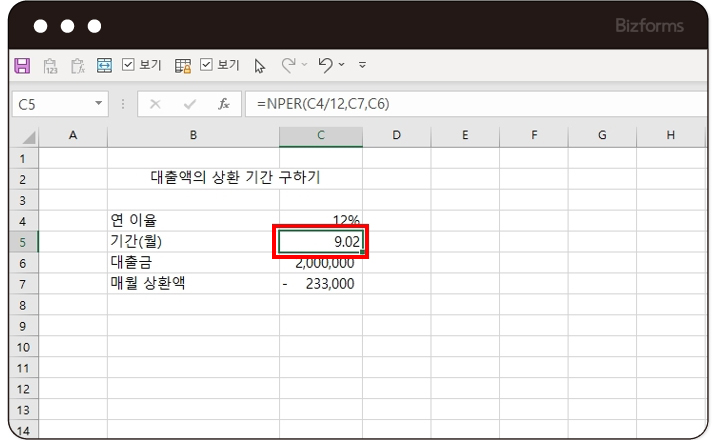The height and width of the screenshot is (440, 715).
Task: Select row 5 header
Action: (23, 242)
